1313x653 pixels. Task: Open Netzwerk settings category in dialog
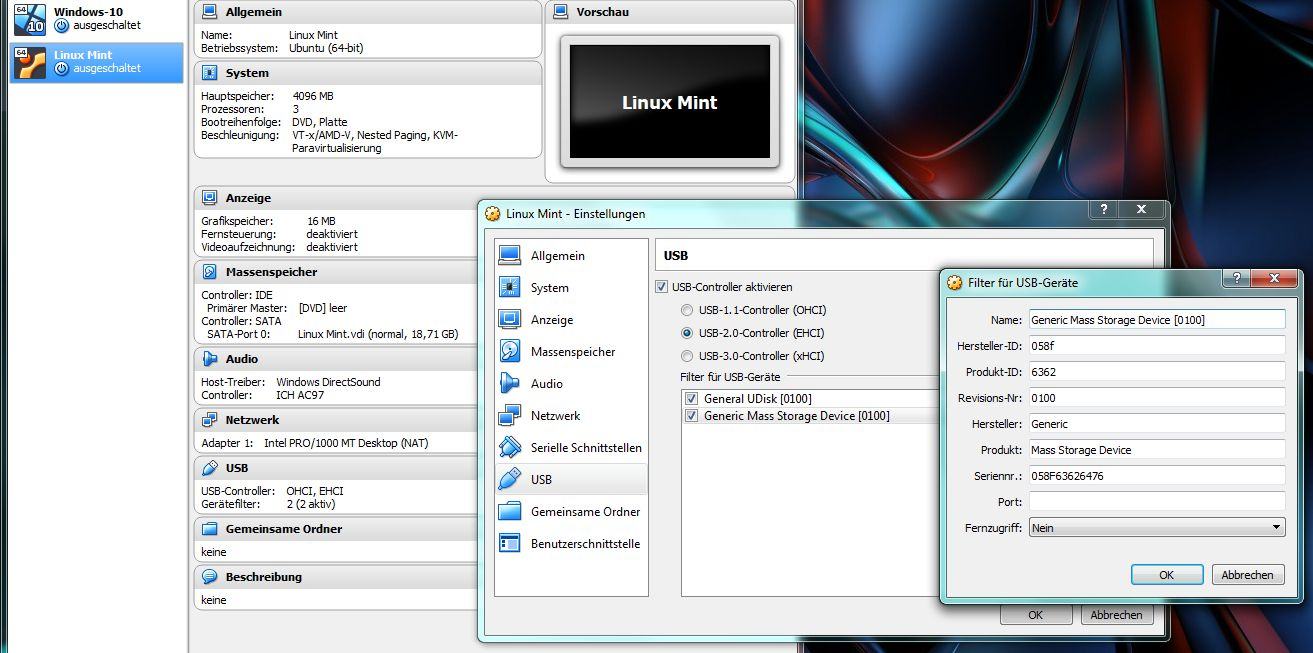572,416
